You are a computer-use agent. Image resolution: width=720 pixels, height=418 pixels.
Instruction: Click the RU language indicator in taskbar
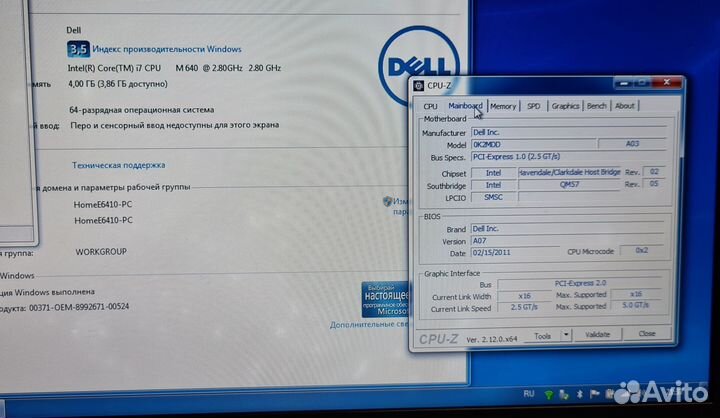529,394
